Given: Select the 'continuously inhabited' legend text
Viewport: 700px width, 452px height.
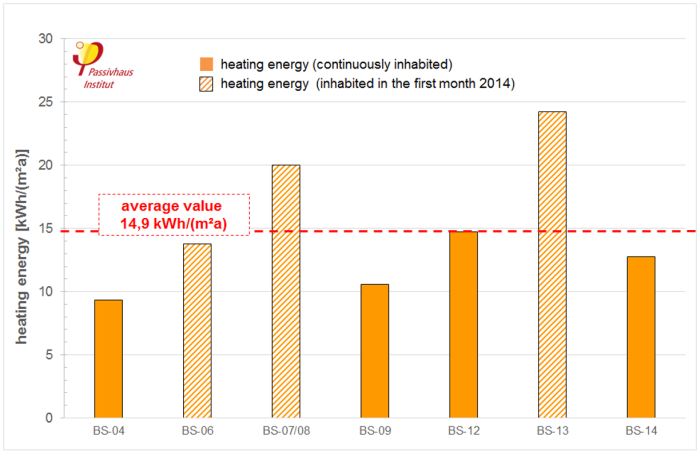Looking at the screenshot, I should click(337, 65).
